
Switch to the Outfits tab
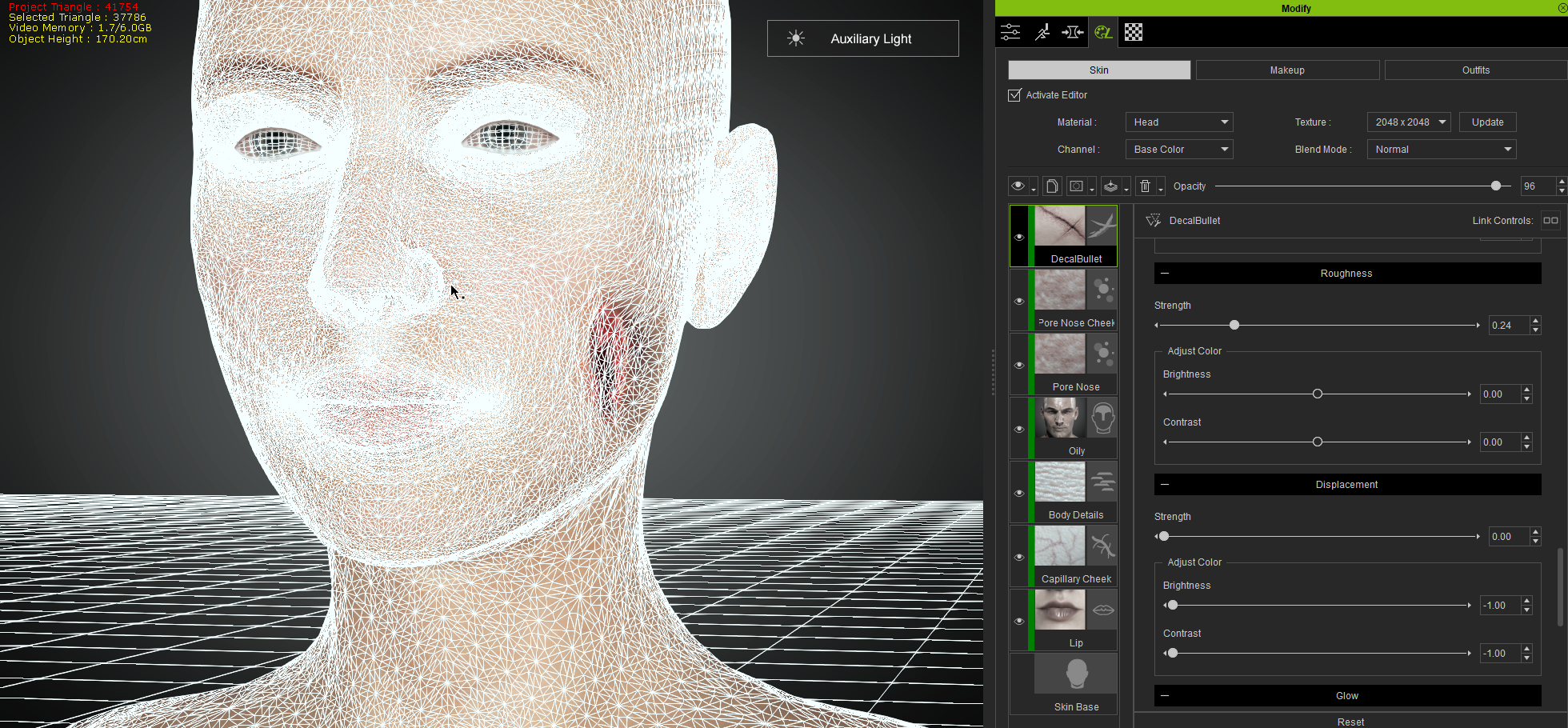click(x=1476, y=70)
